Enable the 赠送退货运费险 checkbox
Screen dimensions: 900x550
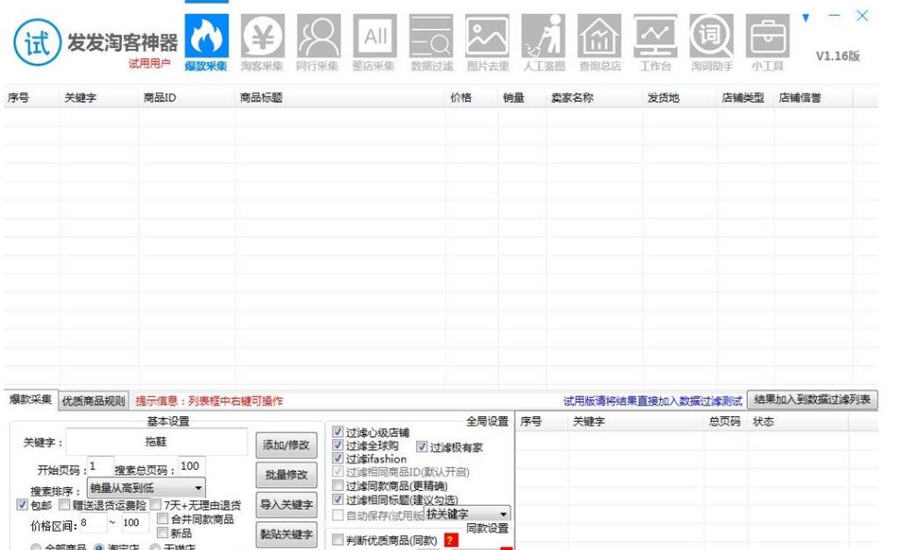64,505
